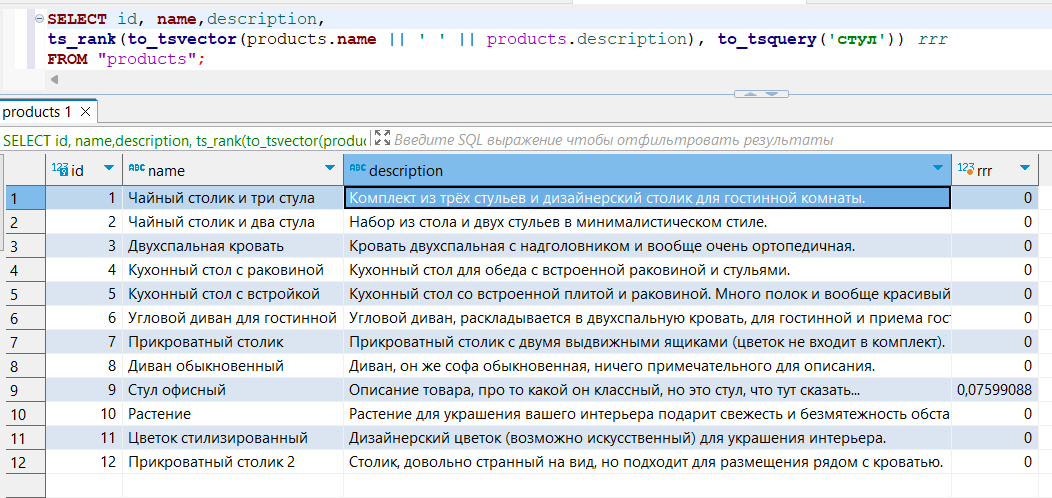Open the description column dropdown arrow
Viewport: 1052px width, 498px height.
tap(938, 168)
